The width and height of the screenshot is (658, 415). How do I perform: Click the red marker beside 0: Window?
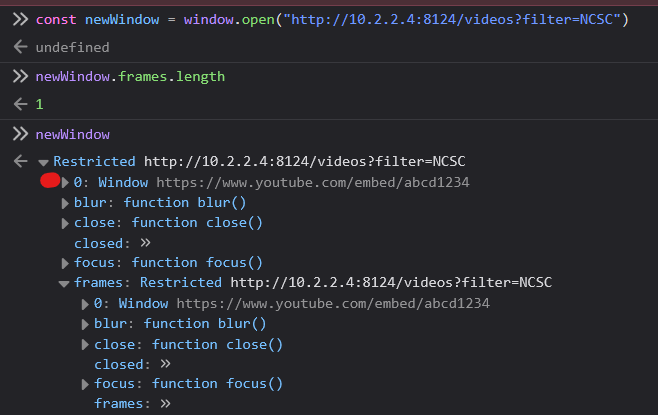click(50, 182)
